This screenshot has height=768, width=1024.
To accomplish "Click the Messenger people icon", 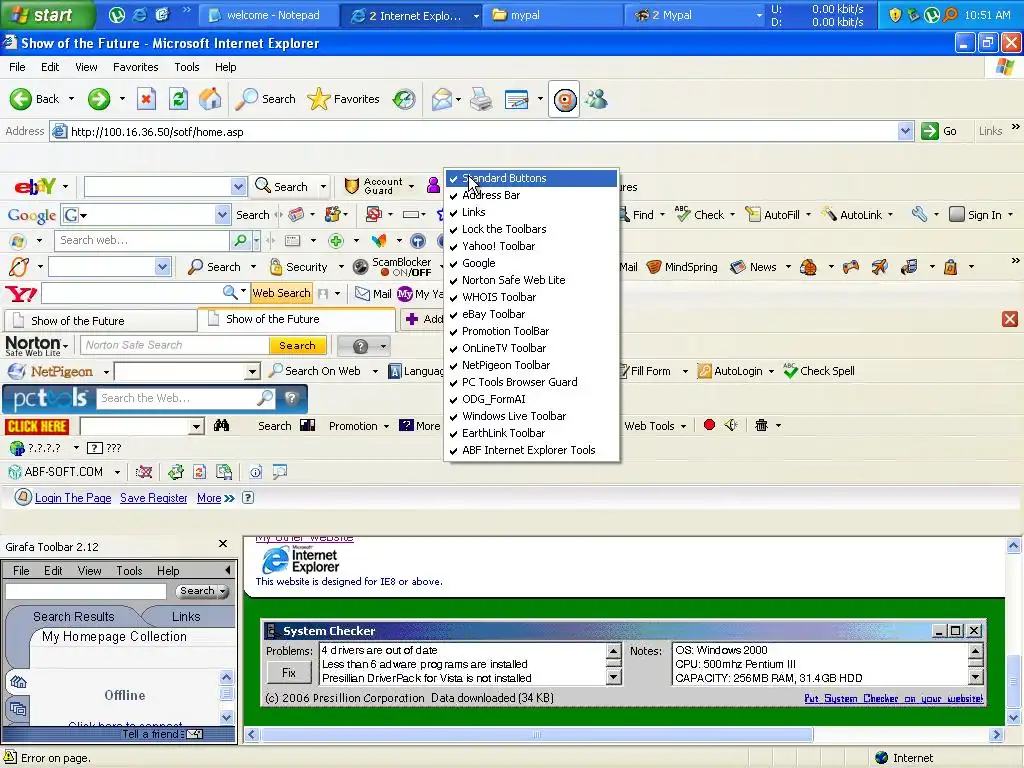I will [596, 99].
